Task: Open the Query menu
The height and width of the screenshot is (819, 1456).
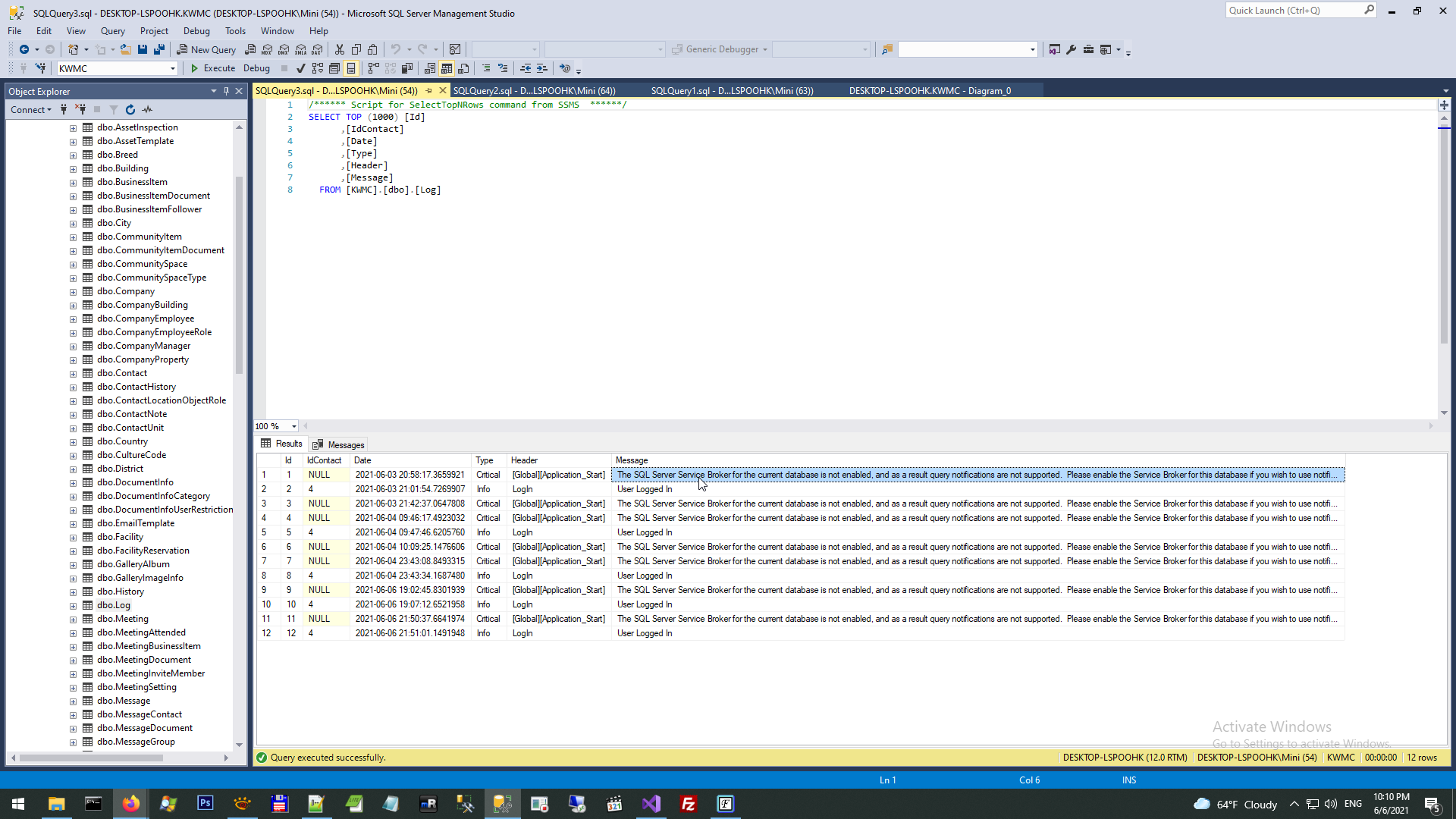Action: click(x=112, y=31)
